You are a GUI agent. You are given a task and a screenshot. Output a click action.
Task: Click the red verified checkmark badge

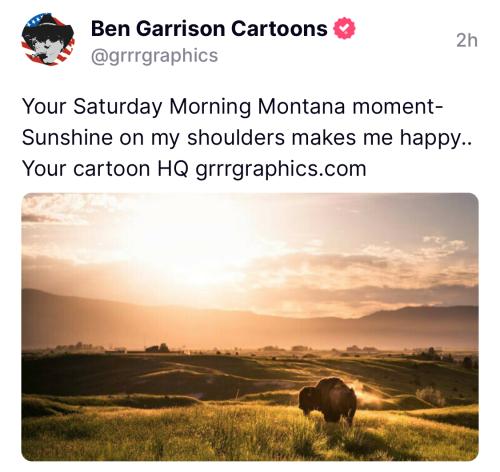pyautogui.click(x=344, y=29)
